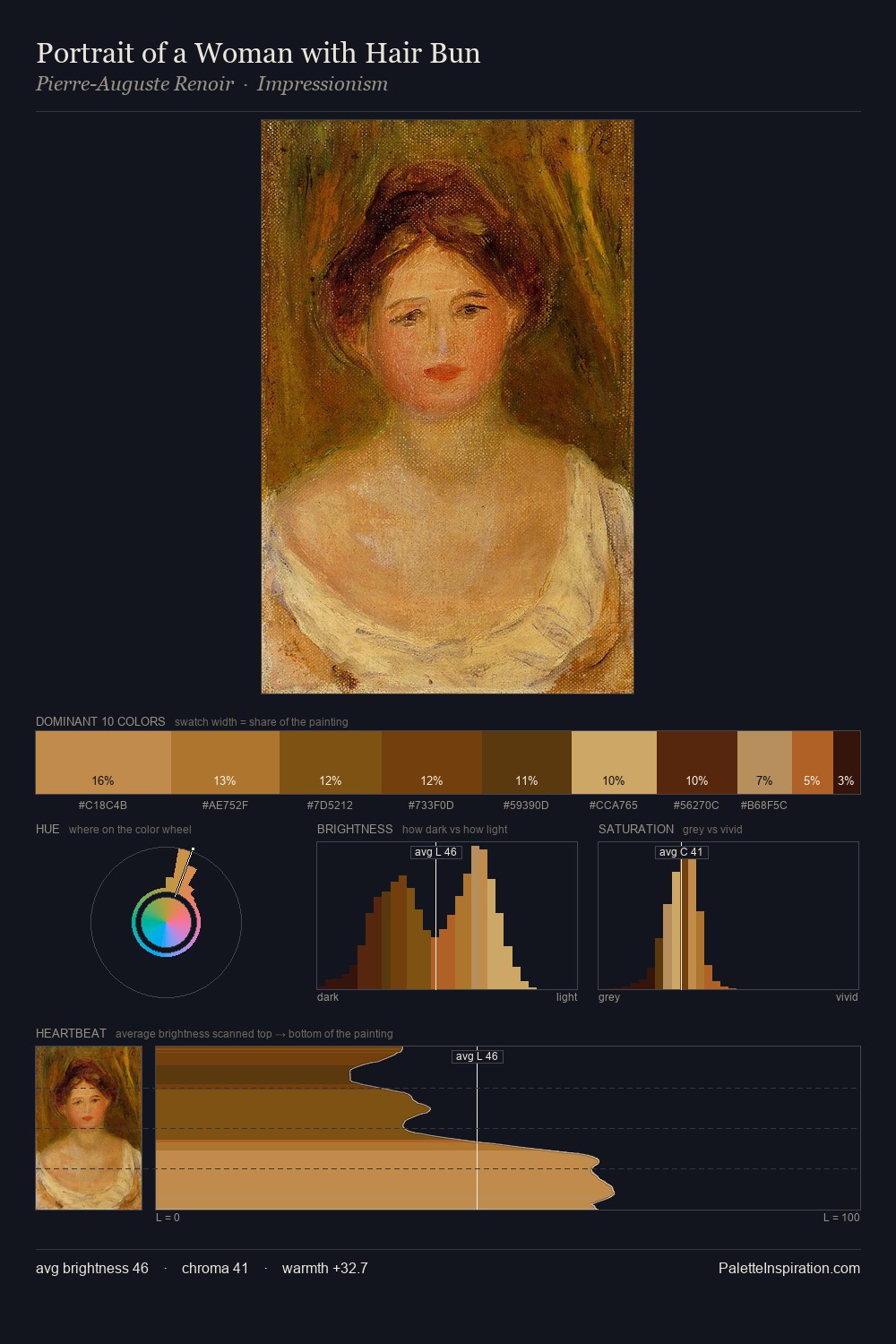Click the 'L = 0' axis label
The image size is (896, 1344).
tap(168, 1218)
